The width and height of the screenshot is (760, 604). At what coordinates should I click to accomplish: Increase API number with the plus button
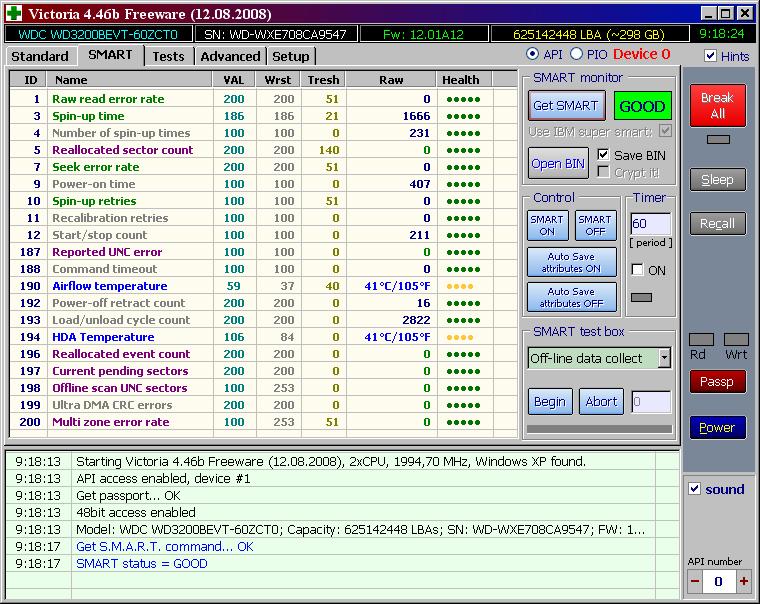tap(743, 581)
